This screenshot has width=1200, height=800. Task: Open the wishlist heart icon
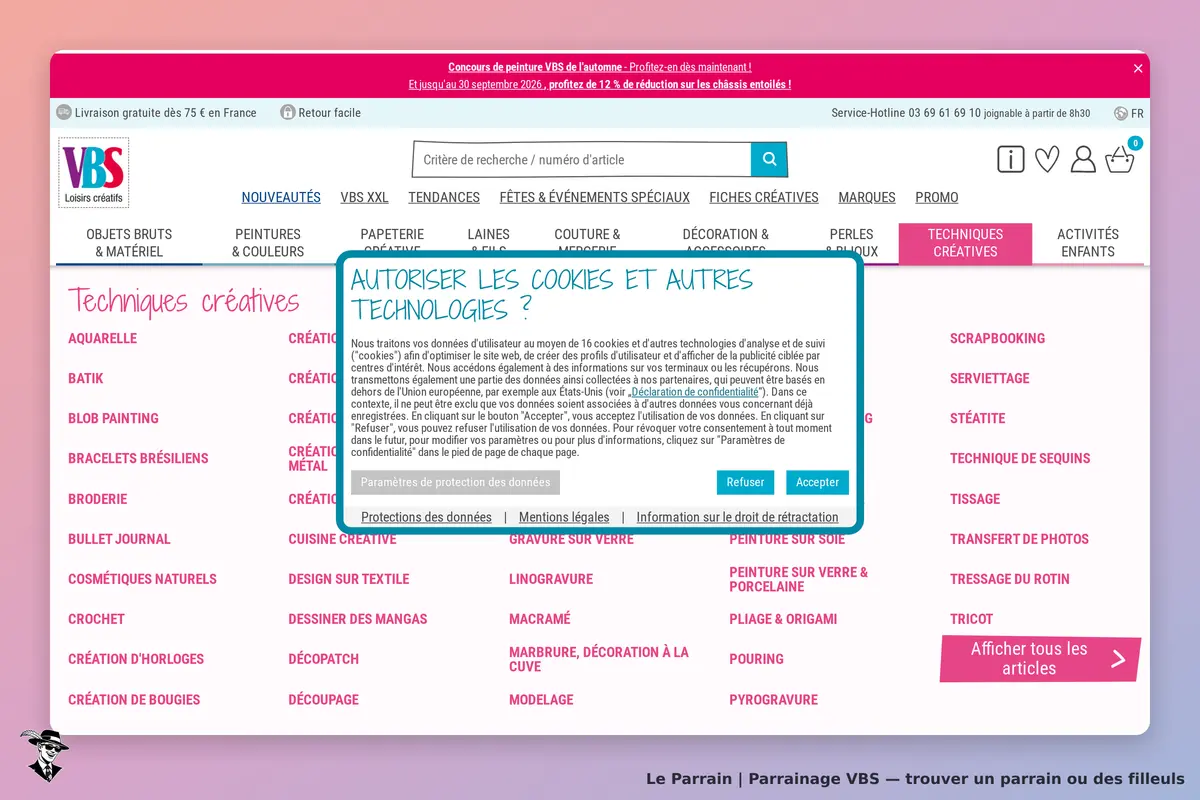(x=1047, y=159)
